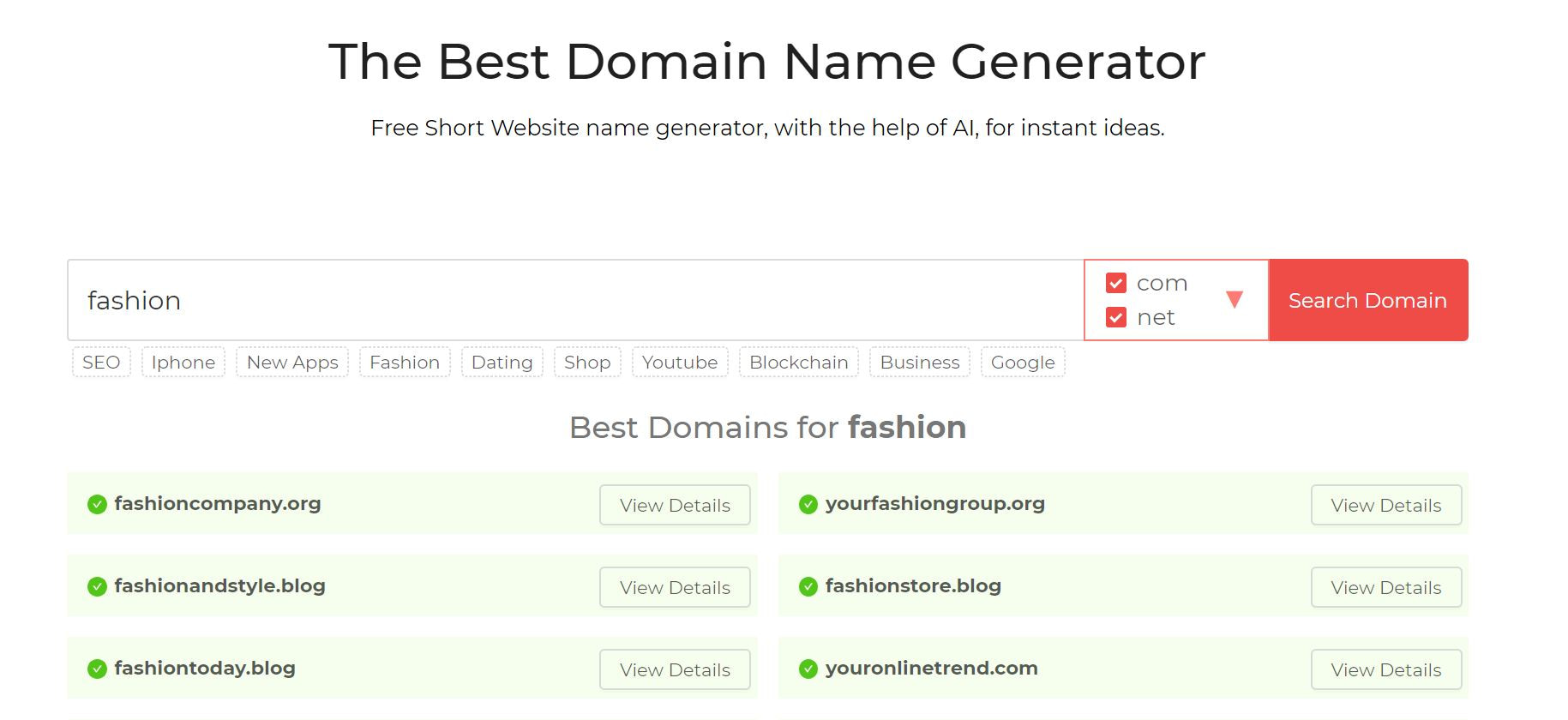This screenshot has height=720, width=1568.
Task: Select the SEO keyword tag
Action: coord(100,362)
